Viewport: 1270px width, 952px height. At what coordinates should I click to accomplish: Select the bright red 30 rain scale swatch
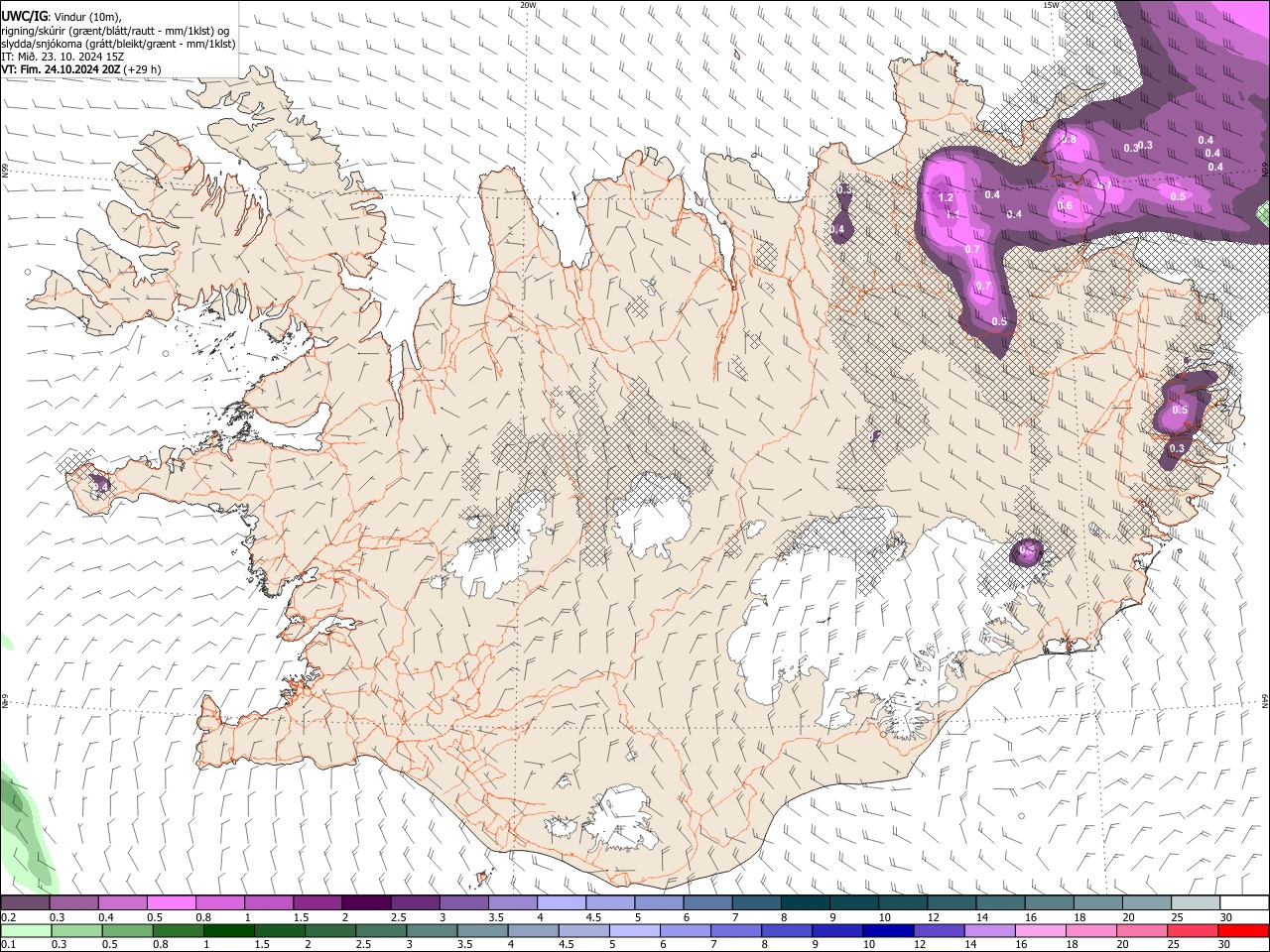tap(1243, 930)
